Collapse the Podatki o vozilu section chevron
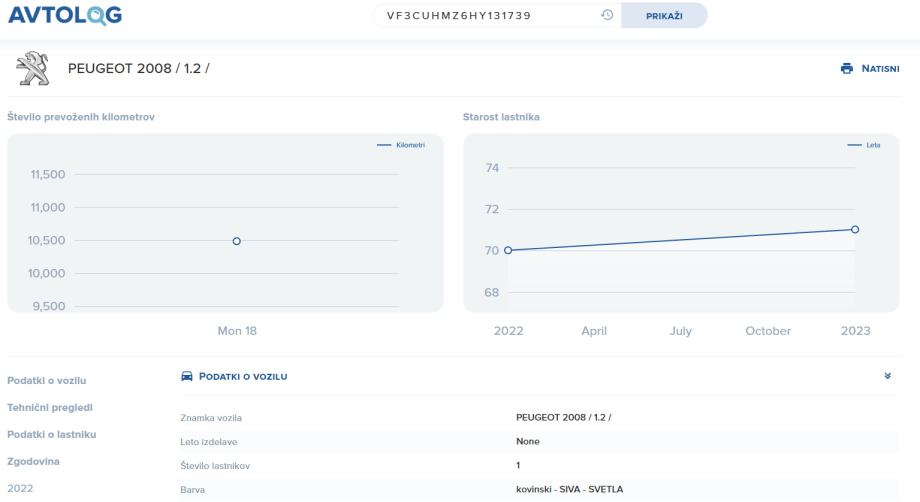The width and height of the screenshot is (920, 502). 888,376
